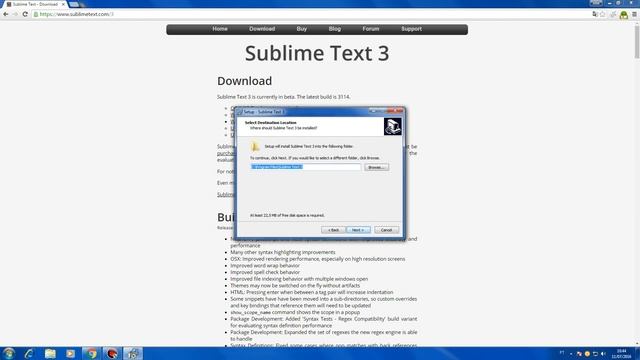Click 'Select Destination Location' heading text
The width and height of the screenshot is (640, 360).
click(271, 122)
